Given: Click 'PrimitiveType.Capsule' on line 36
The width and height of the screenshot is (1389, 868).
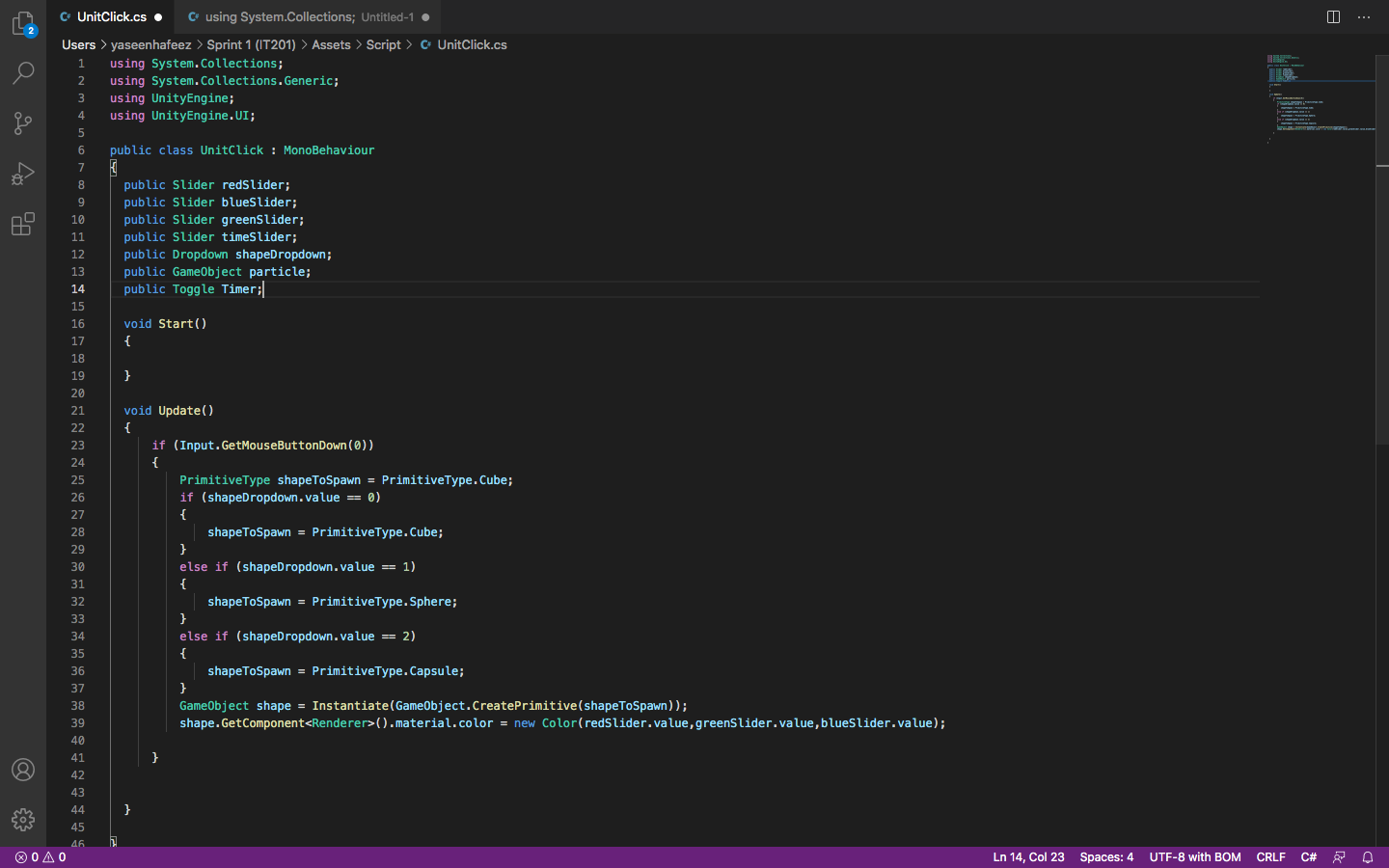Looking at the screenshot, I should coord(385,671).
